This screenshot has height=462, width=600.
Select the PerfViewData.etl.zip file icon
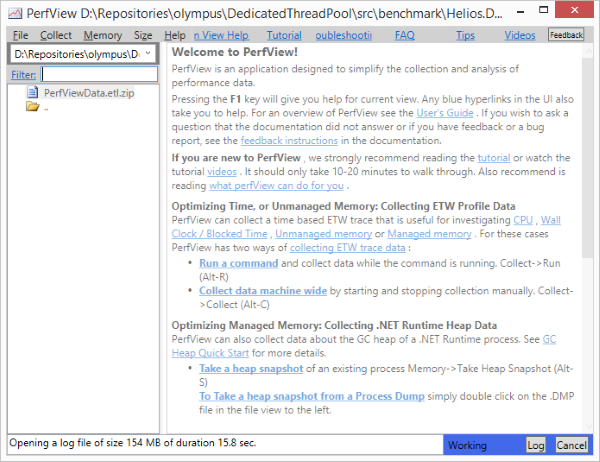(x=33, y=92)
